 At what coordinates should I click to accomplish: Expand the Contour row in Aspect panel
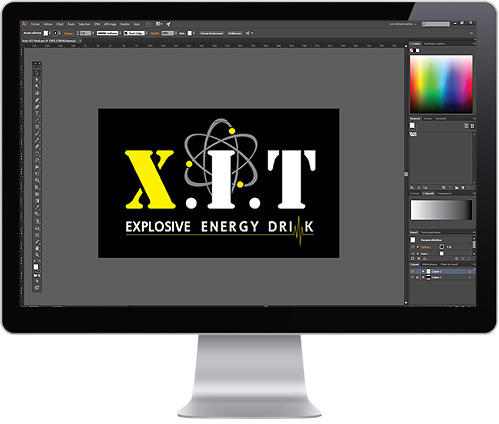pos(418,247)
